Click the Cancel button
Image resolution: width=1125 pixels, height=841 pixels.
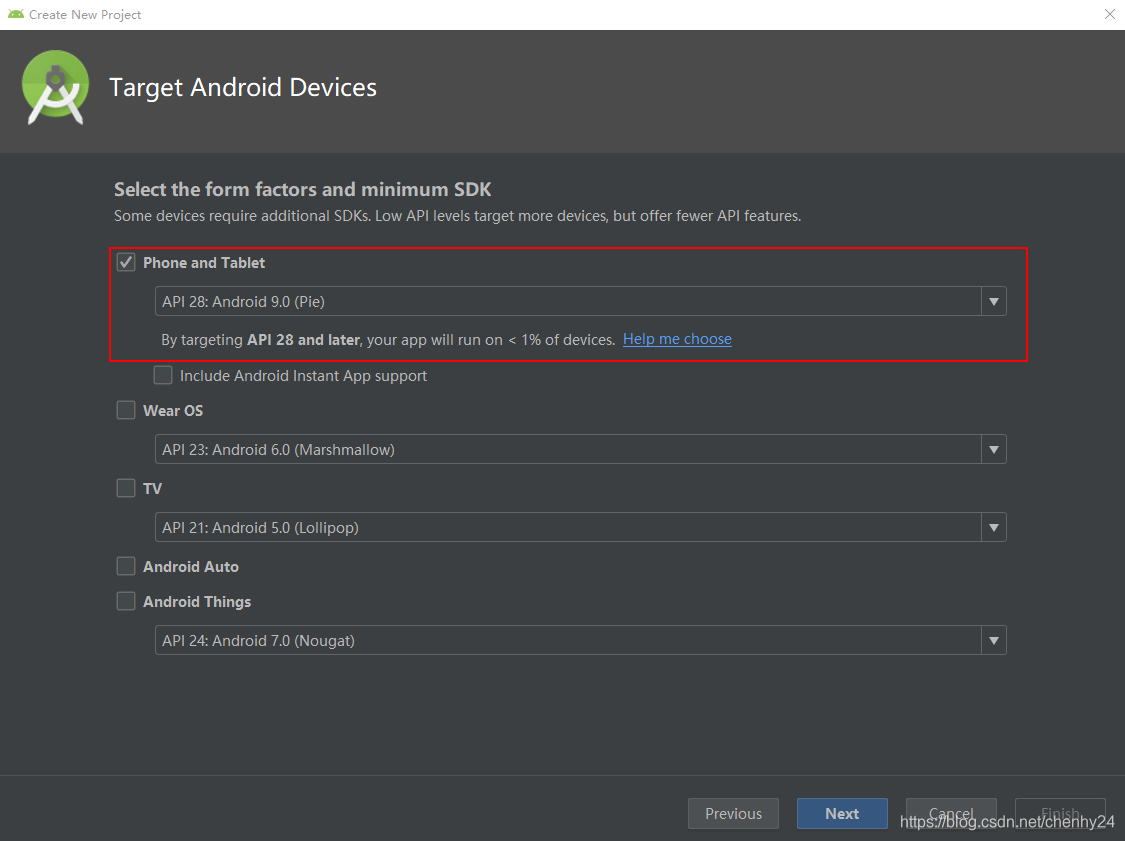[x=951, y=814]
